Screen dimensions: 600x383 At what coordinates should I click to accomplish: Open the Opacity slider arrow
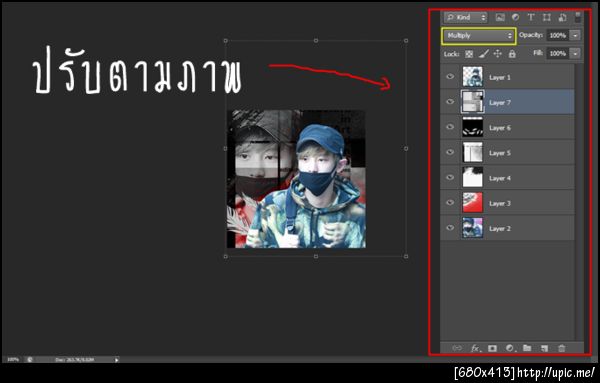(x=576, y=36)
